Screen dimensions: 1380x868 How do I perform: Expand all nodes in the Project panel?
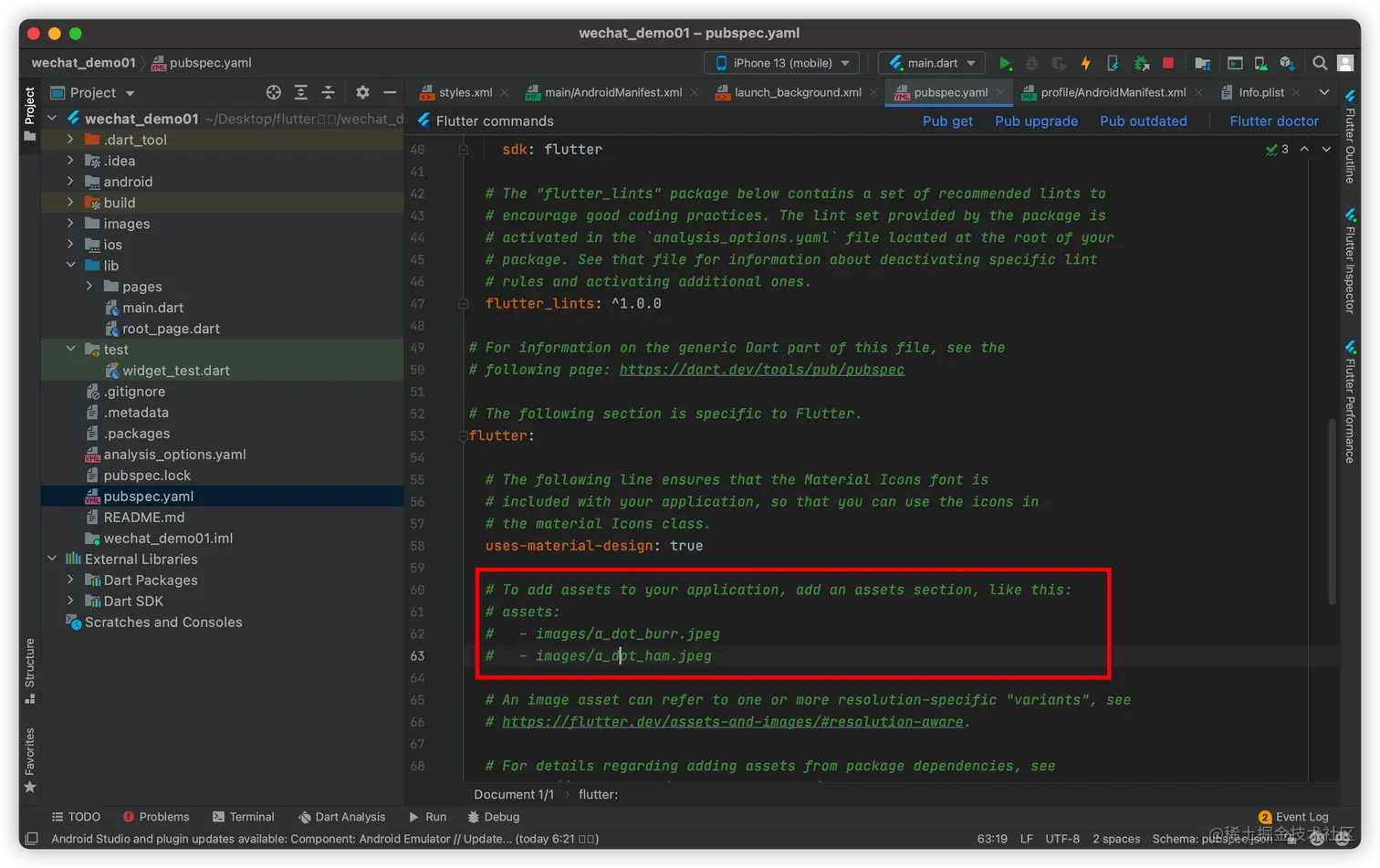click(x=300, y=92)
